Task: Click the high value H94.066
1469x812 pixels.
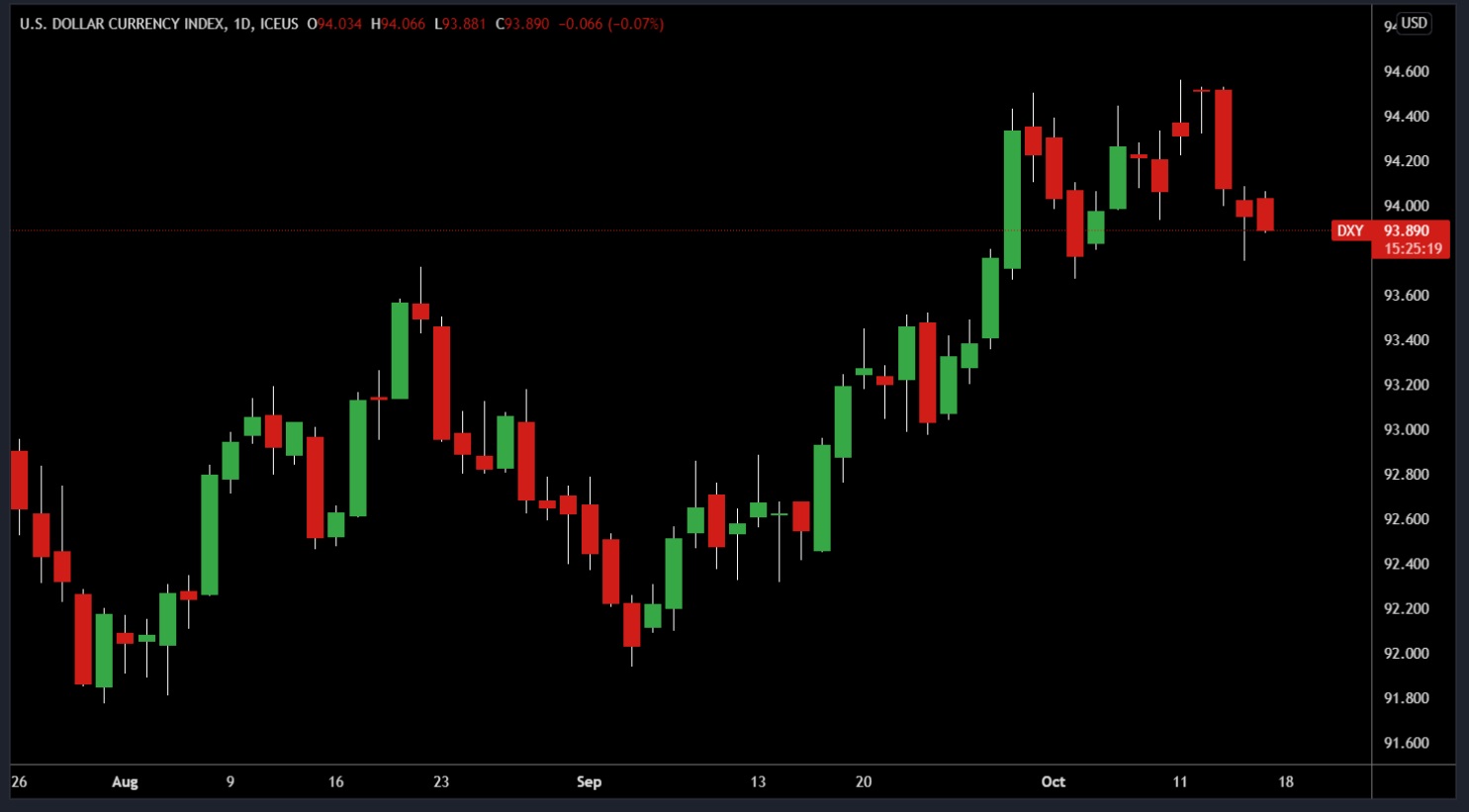Action: (x=398, y=24)
